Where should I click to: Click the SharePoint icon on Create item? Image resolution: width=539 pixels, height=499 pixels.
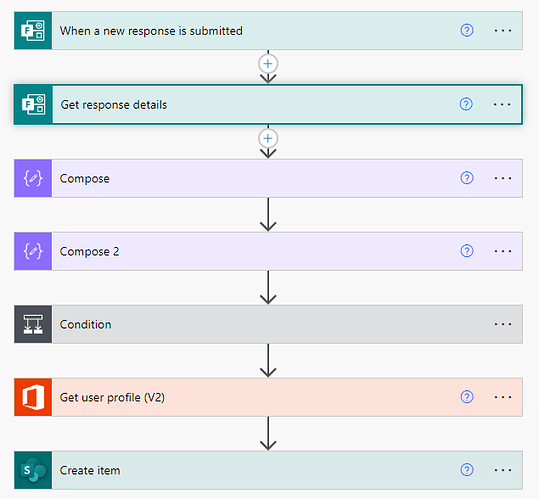tap(33, 470)
